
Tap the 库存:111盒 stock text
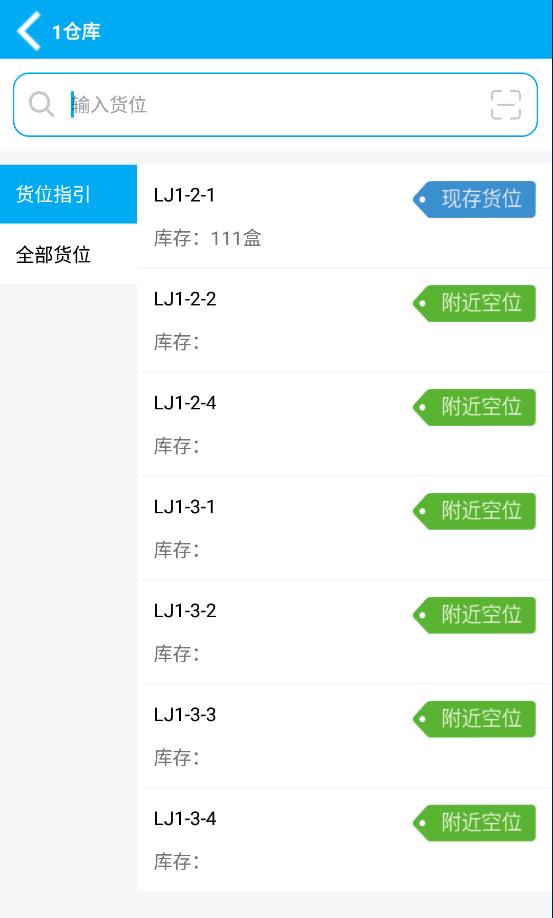tap(208, 238)
